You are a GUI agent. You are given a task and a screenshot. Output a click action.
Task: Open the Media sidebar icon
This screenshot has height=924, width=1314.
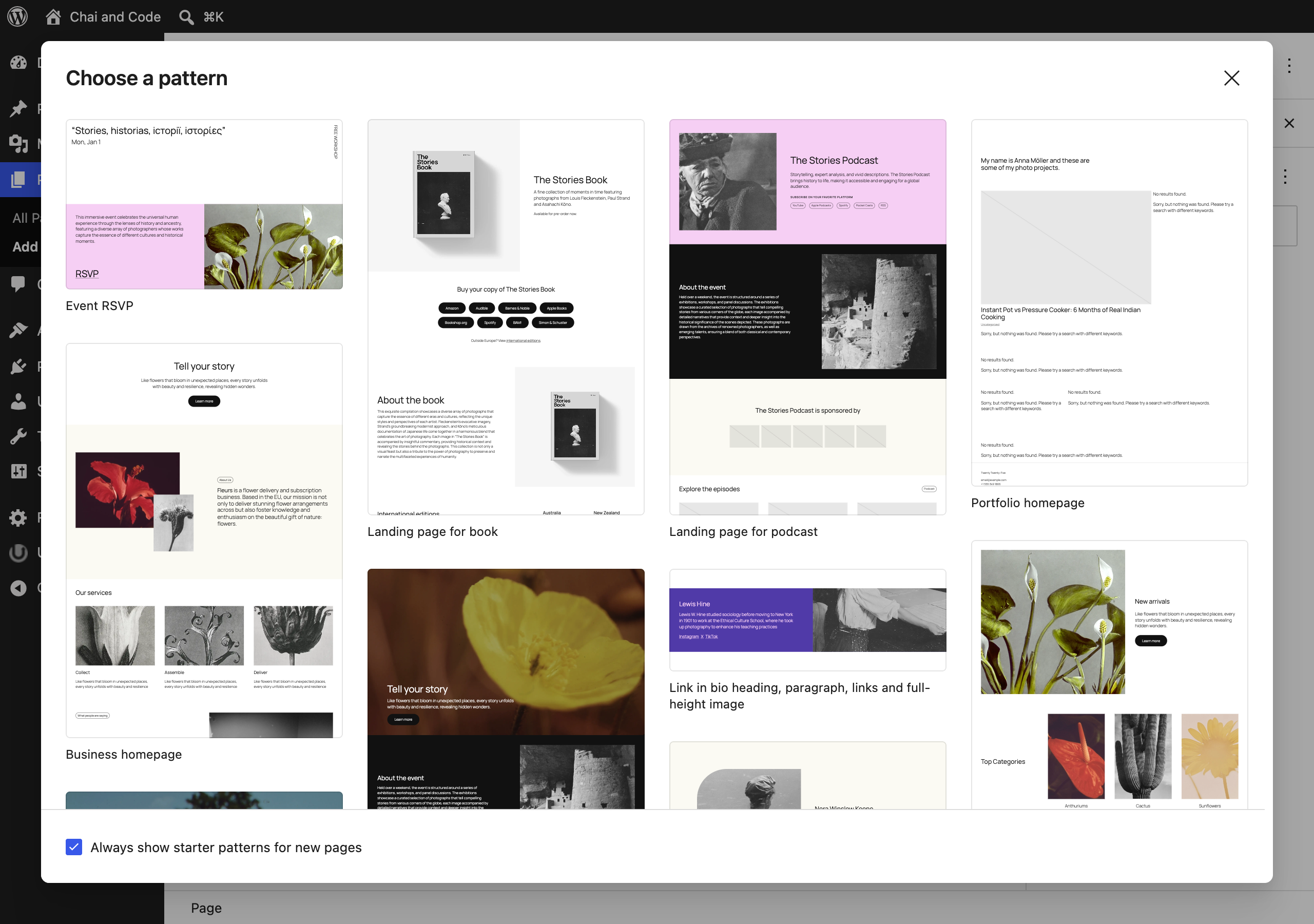click(18, 143)
